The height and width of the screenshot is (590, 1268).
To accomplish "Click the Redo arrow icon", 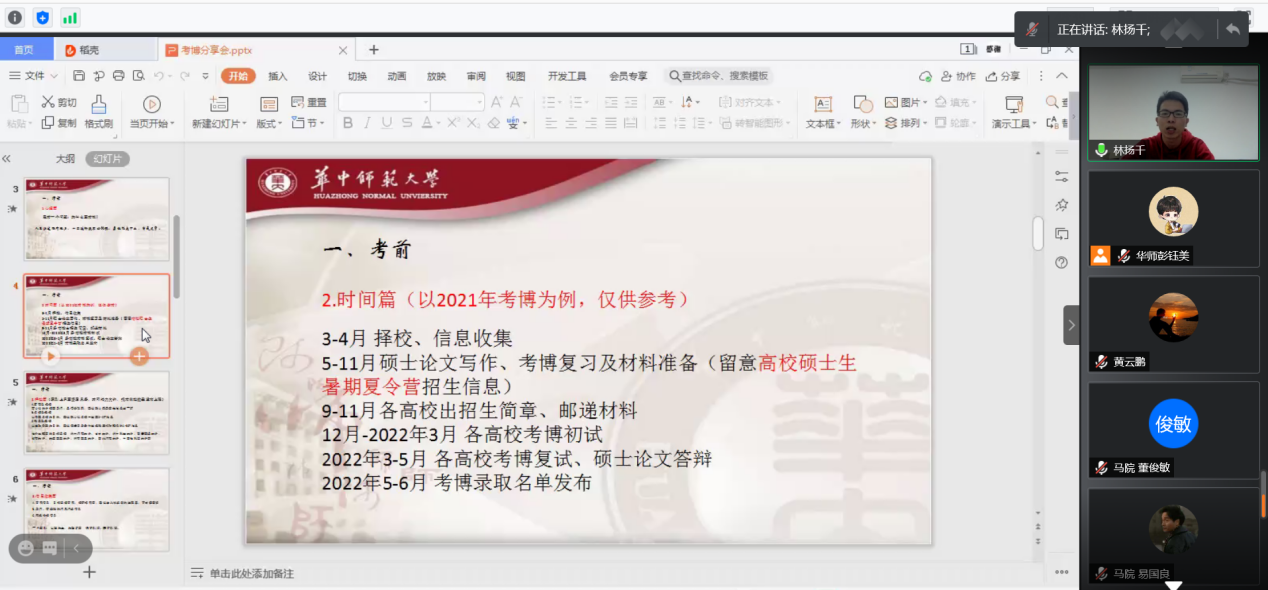I will point(185,76).
